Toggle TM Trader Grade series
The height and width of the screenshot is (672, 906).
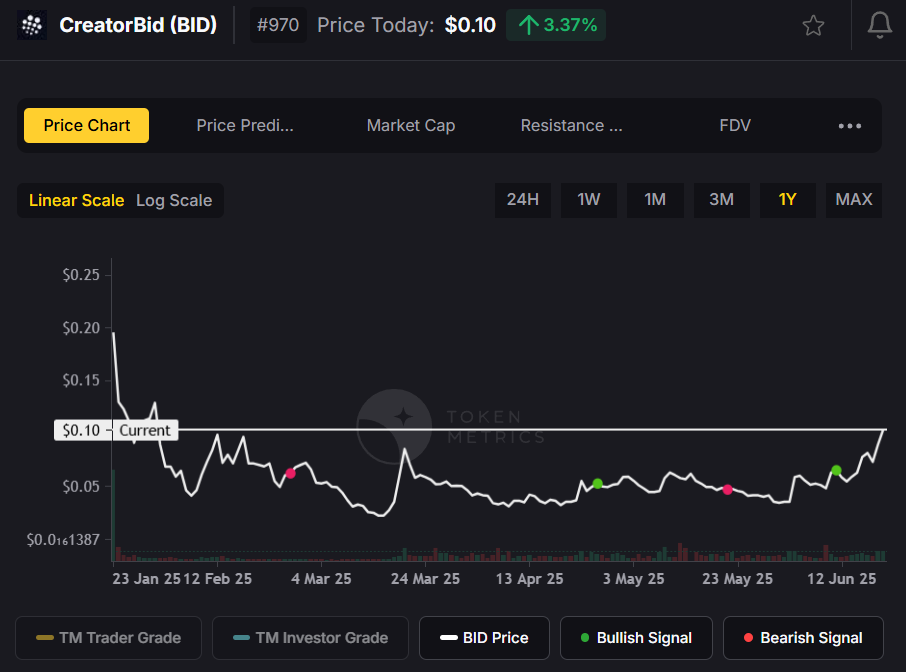coord(109,638)
